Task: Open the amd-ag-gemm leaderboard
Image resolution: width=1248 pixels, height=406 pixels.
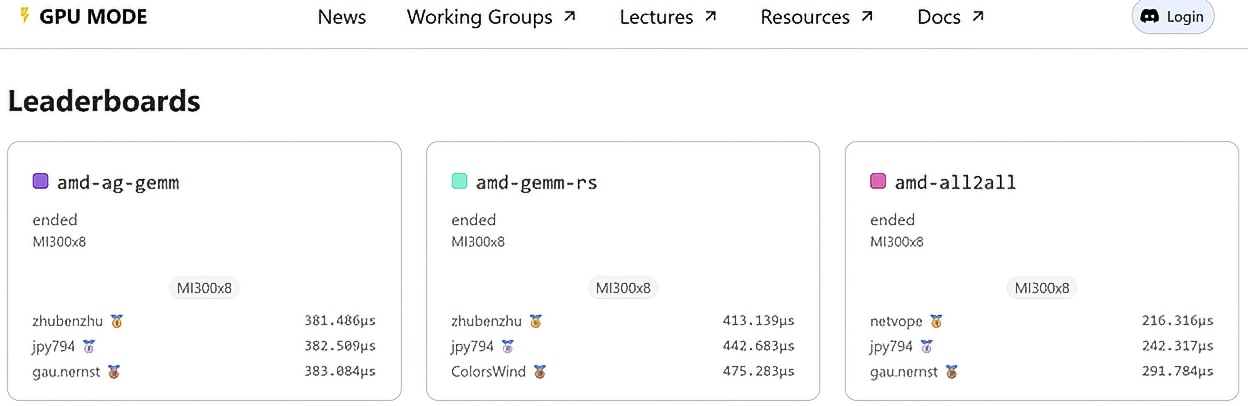Action: pyautogui.click(x=118, y=182)
